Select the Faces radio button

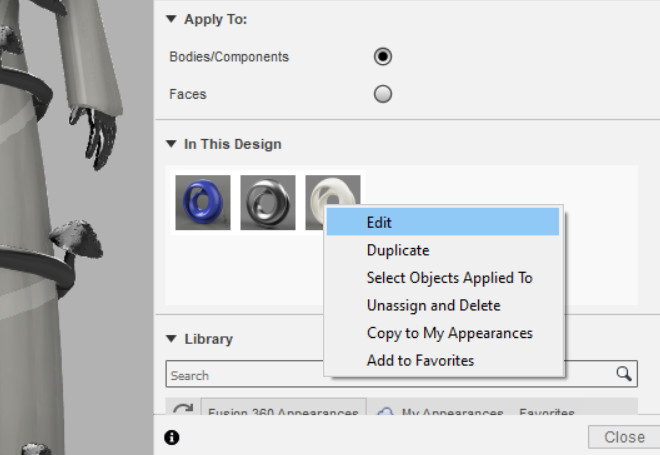click(383, 94)
